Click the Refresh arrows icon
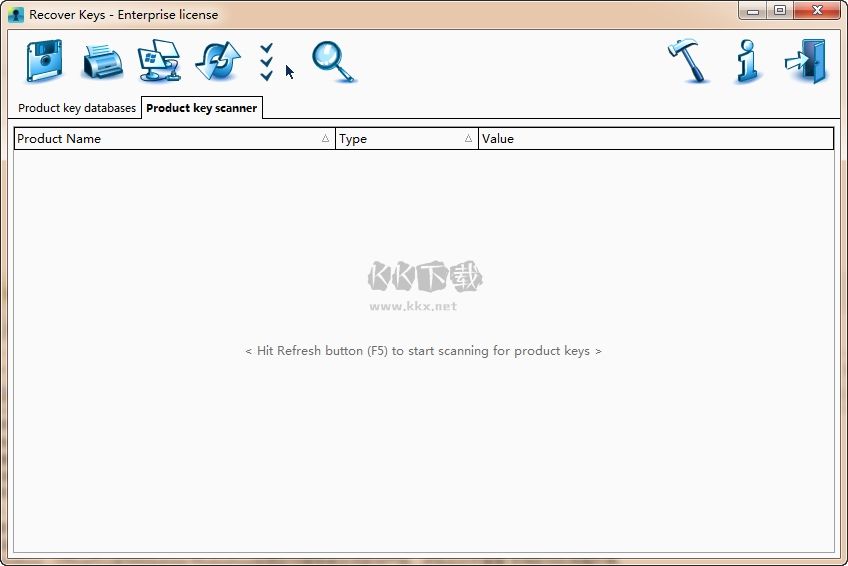Screen dimensions: 848x566 click(218, 61)
